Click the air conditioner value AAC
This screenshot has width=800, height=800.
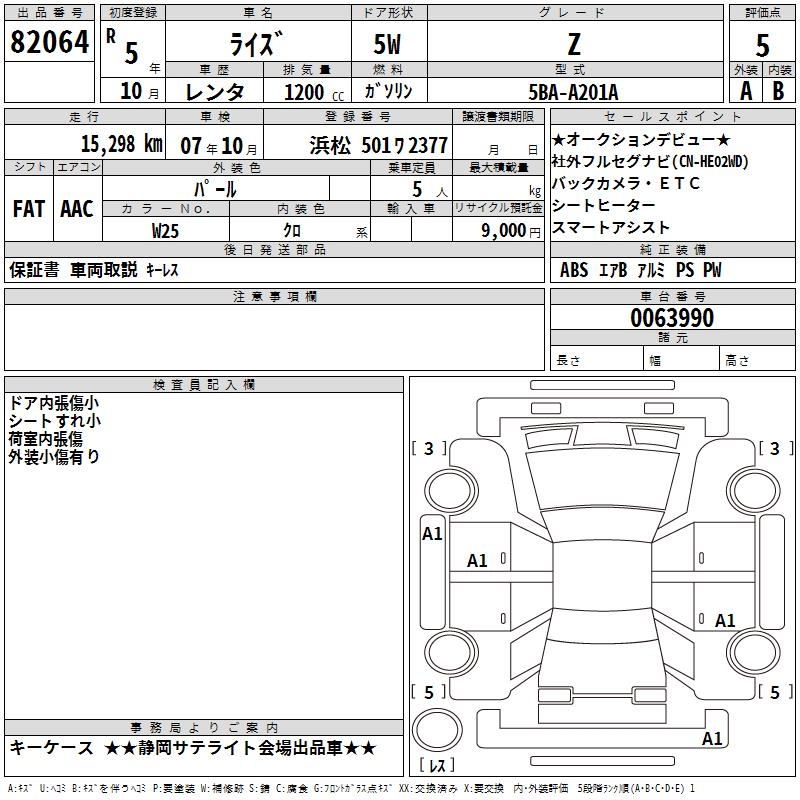click(x=77, y=209)
